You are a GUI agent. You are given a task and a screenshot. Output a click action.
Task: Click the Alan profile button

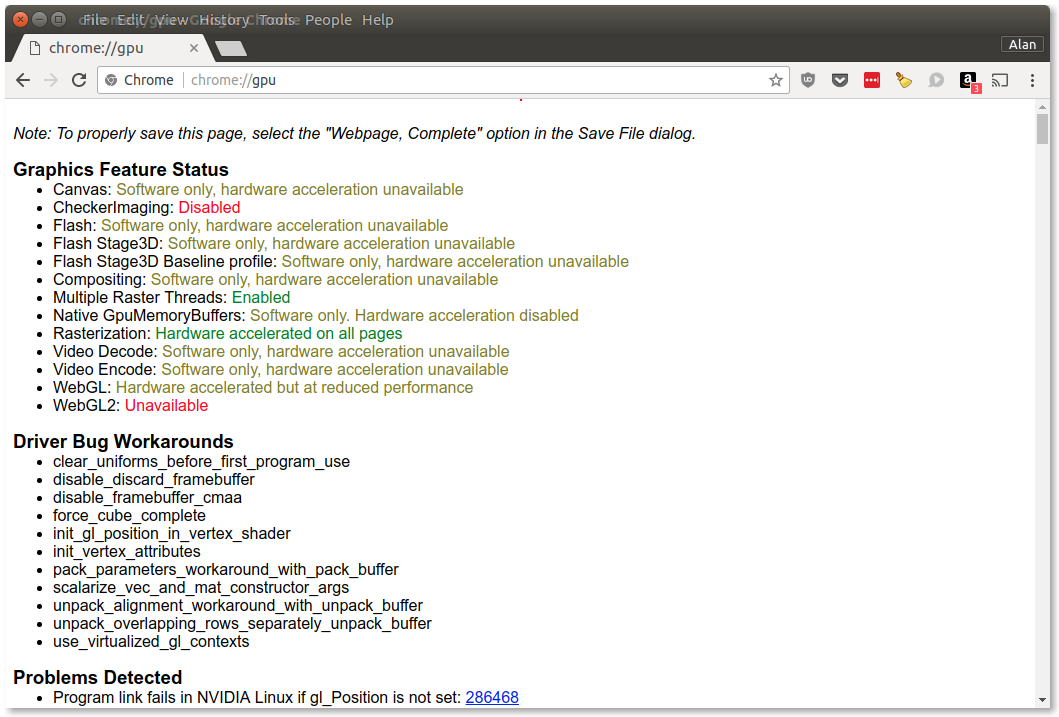click(1022, 44)
